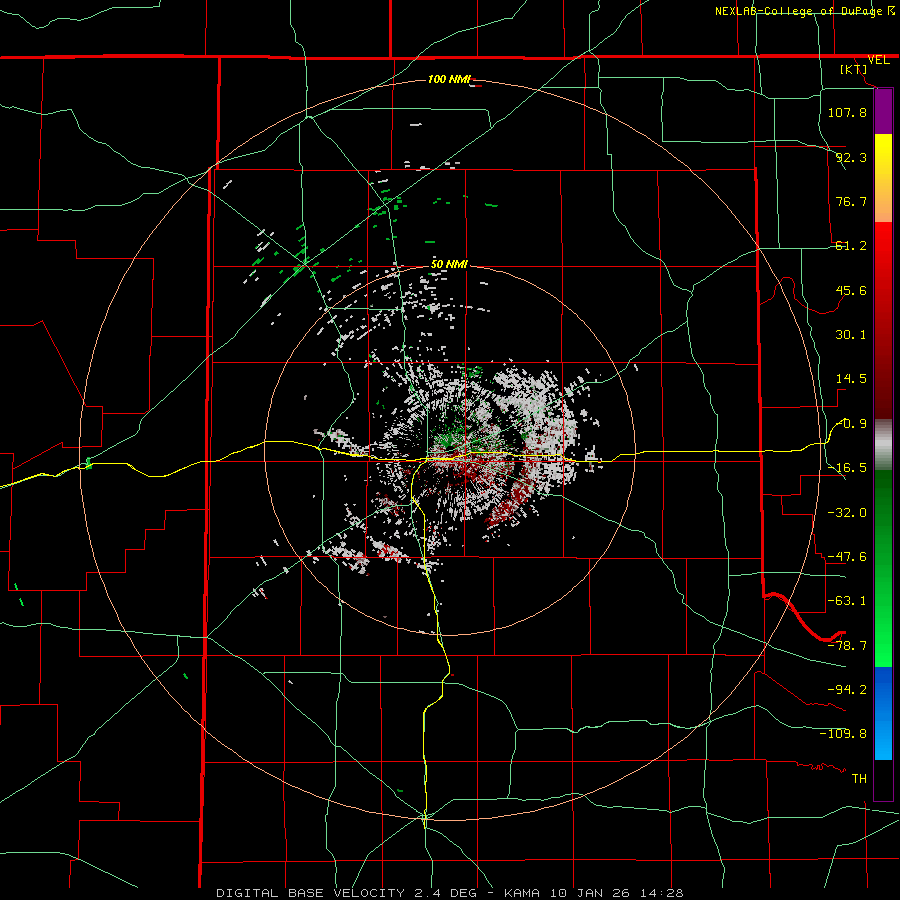Select the 61.2 legend value
Screen dimensions: 900x900
[851, 246]
